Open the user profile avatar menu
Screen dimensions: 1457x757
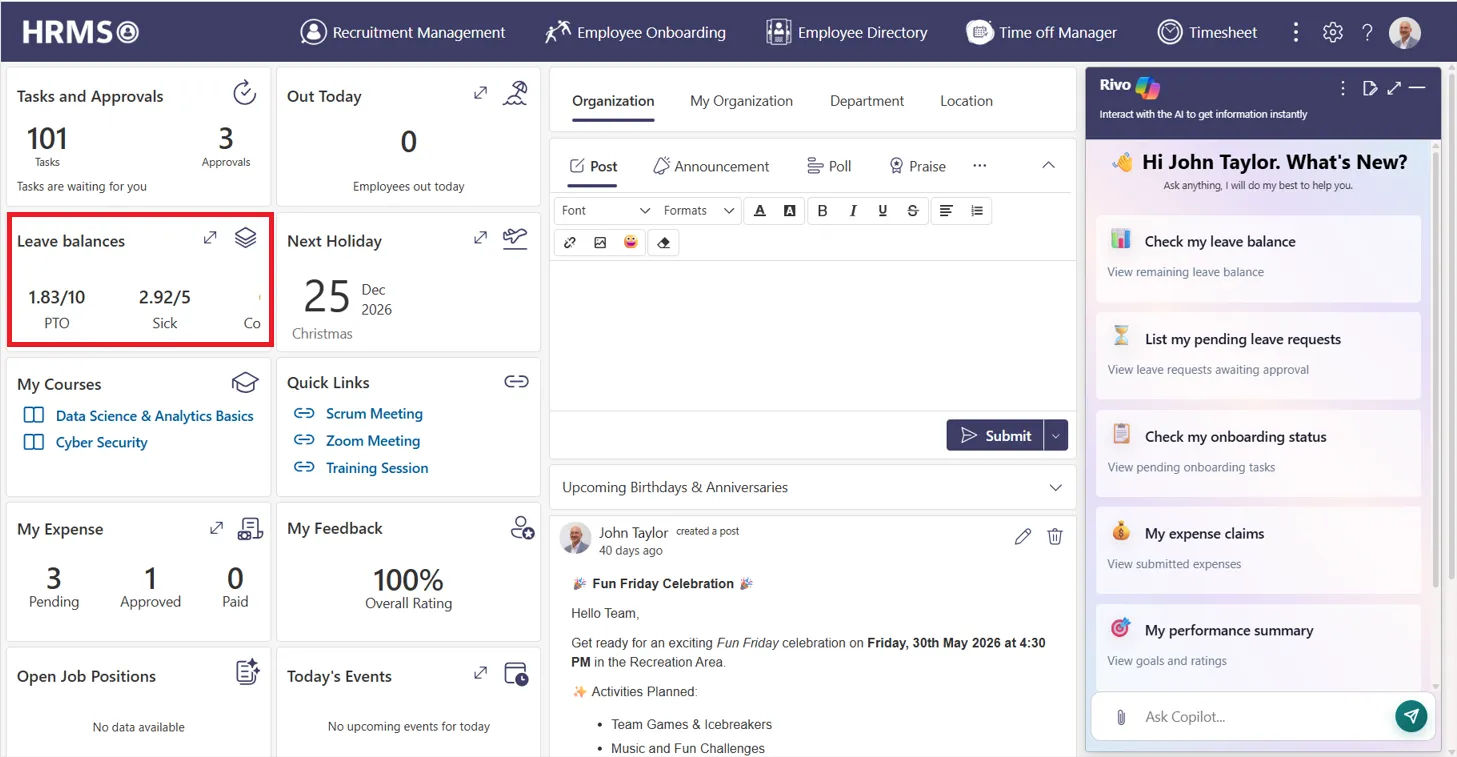pyautogui.click(x=1405, y=32)
